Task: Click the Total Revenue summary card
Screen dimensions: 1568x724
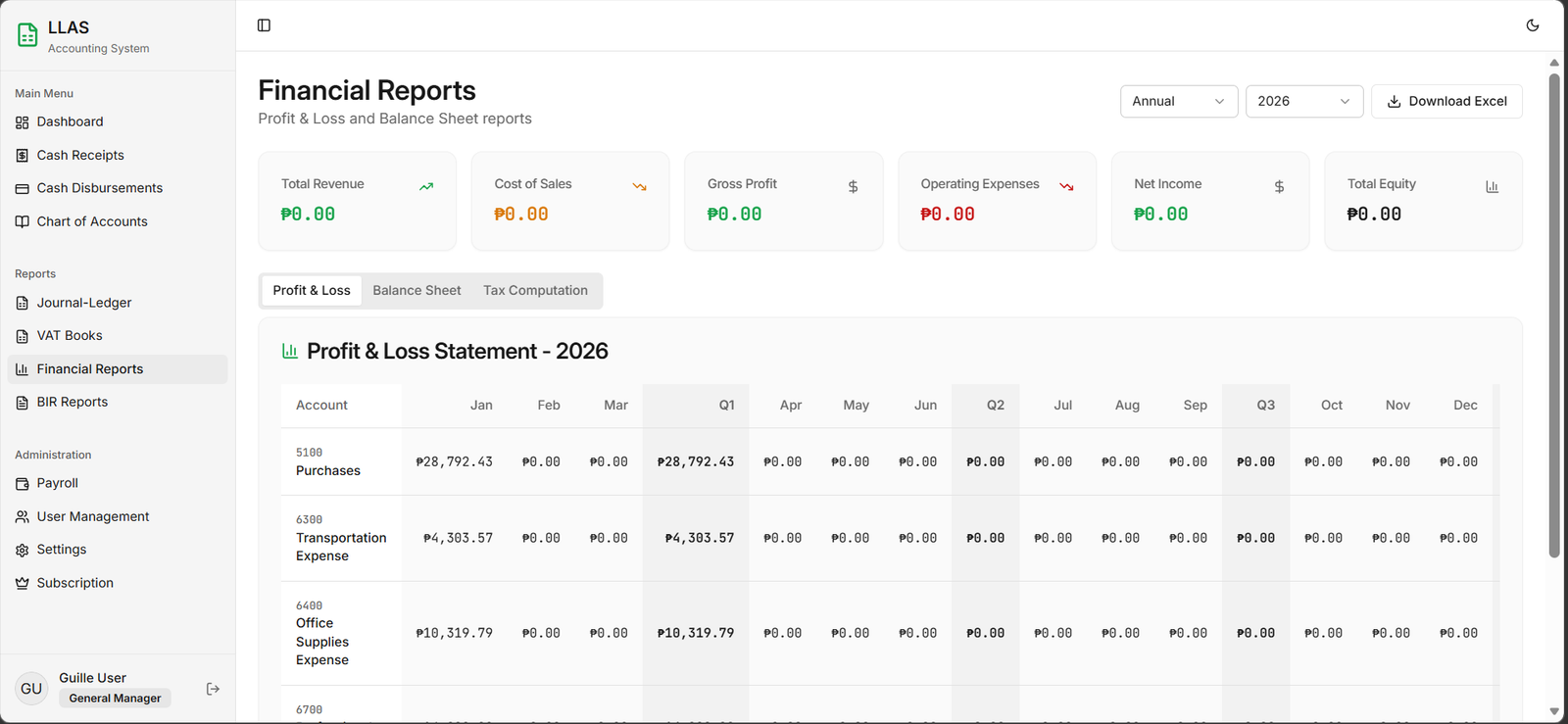Action: tap(357, 201)
